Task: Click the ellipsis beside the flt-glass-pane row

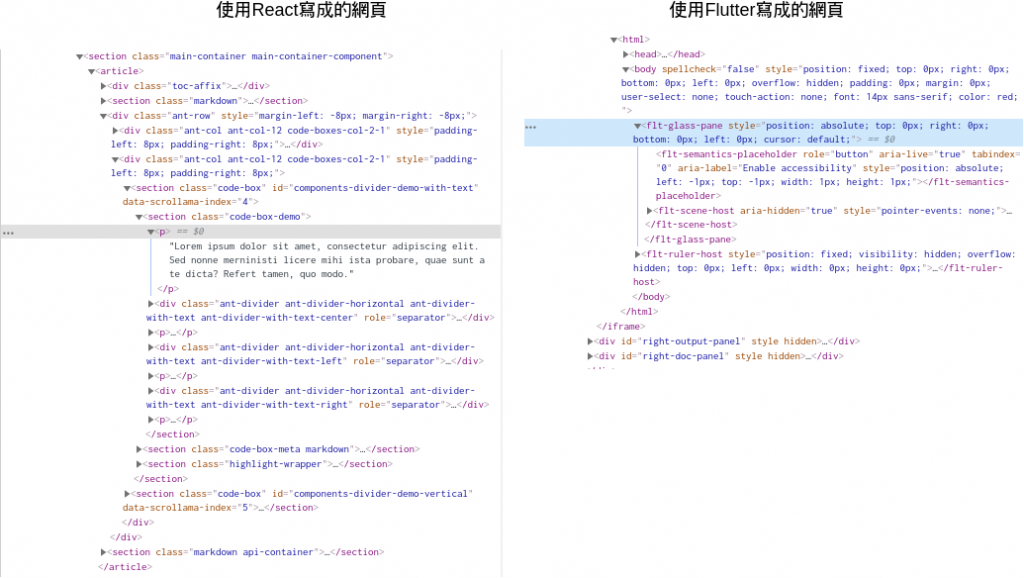Action: pos(531,127)
